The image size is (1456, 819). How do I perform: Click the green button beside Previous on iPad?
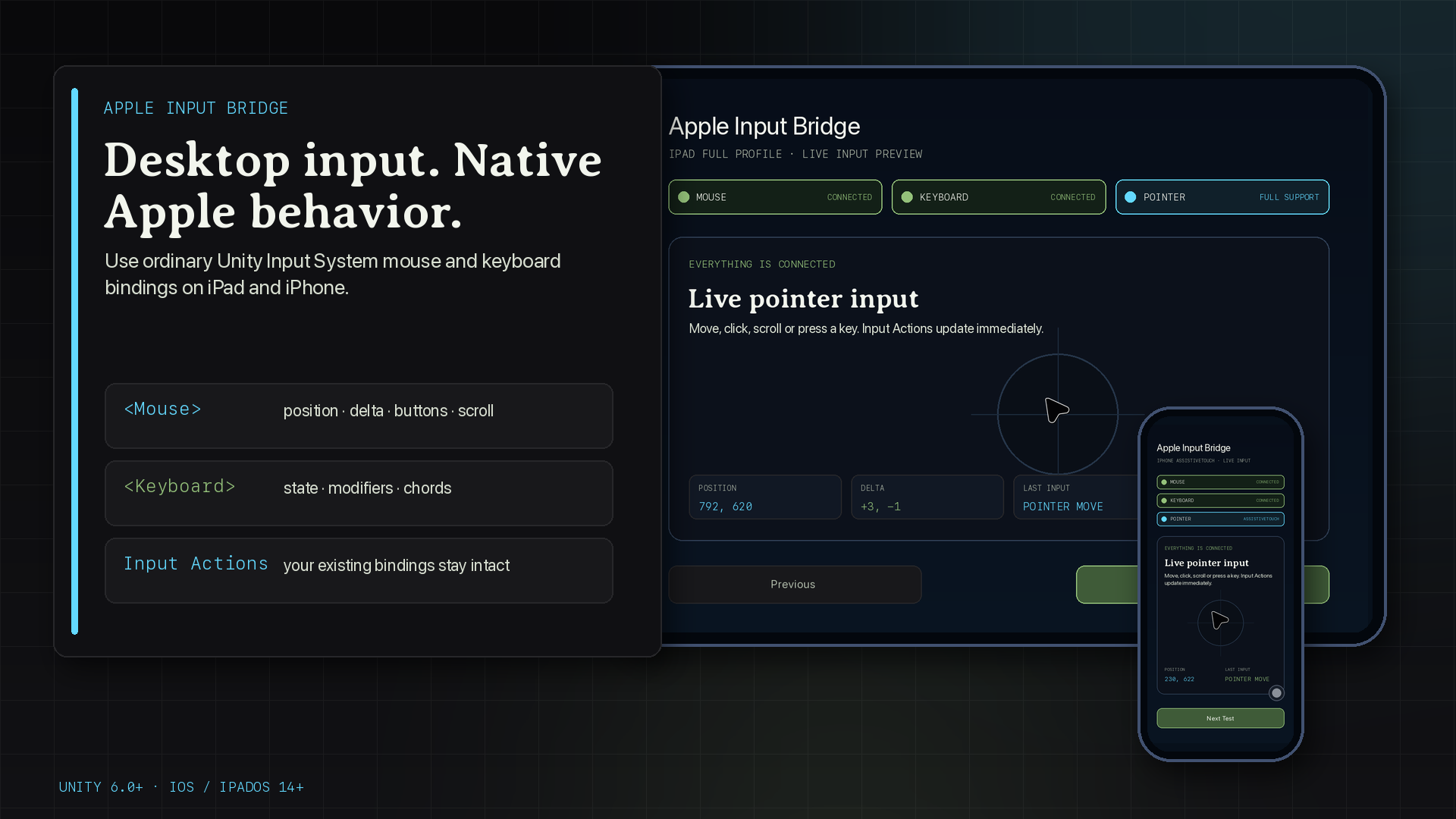point(1107,585)
